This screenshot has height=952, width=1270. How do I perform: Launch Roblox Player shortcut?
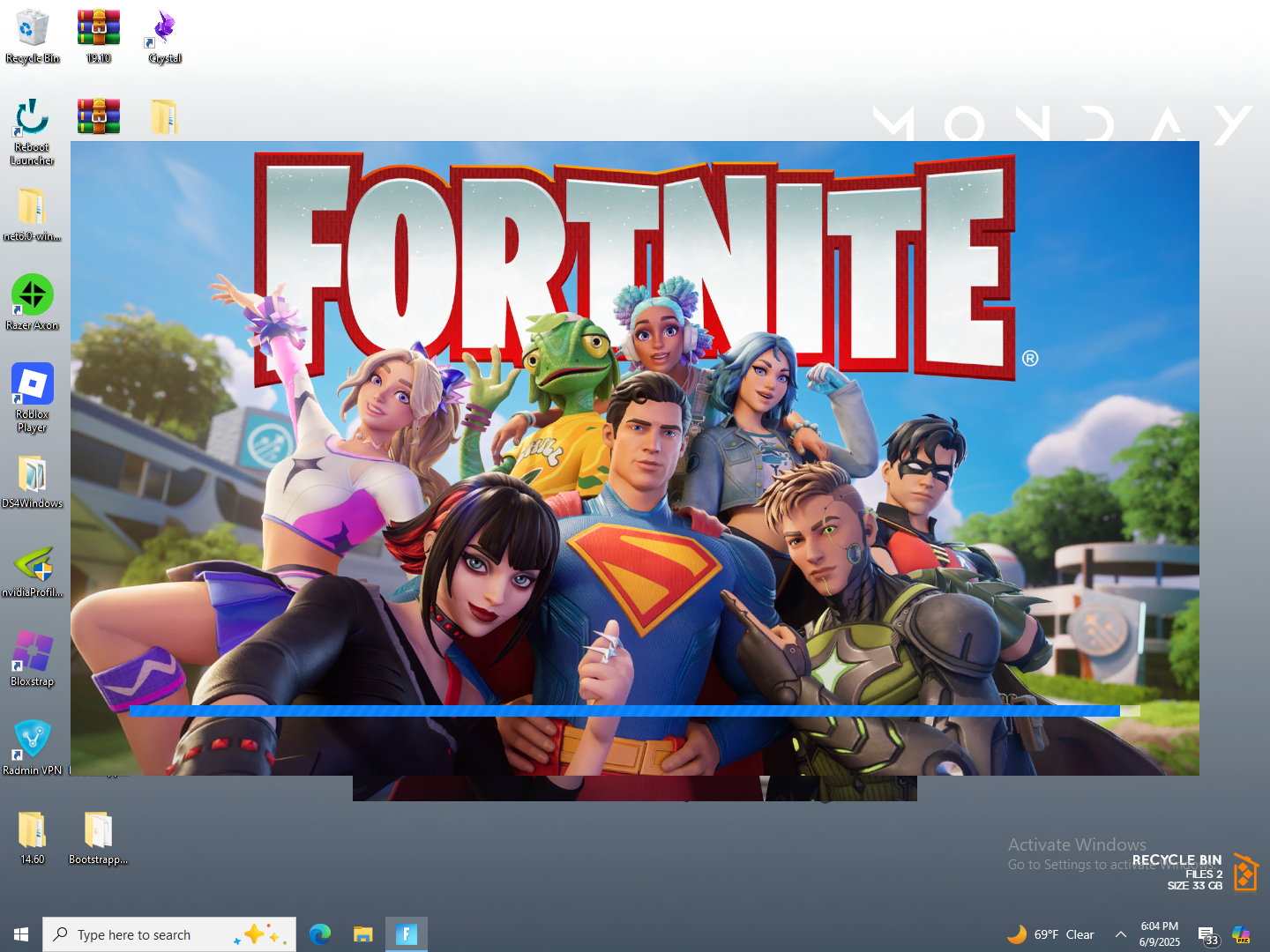coord(33,398)
